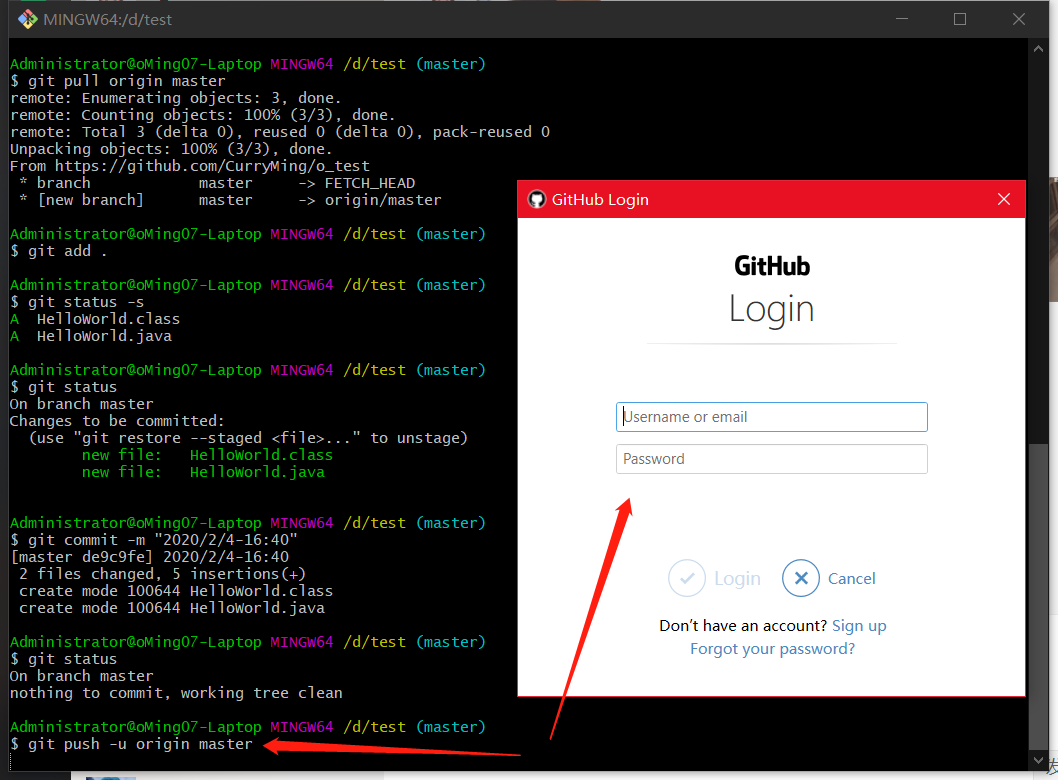This screenshot has height=780, width=1058.
Task: Click the GitHub octocat icon in dialog title
Action: pos(536,200)
